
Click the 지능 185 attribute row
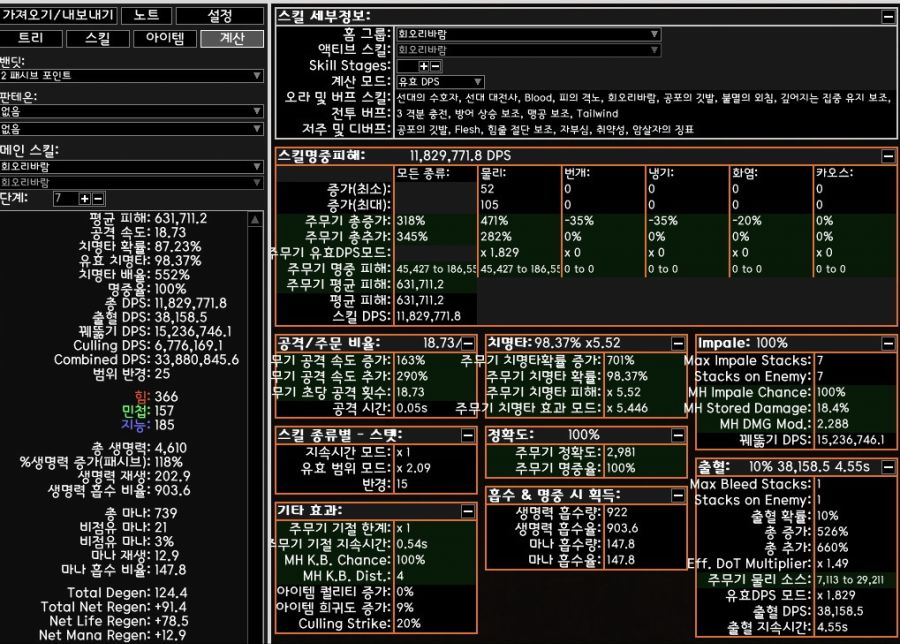click(148, 425)
